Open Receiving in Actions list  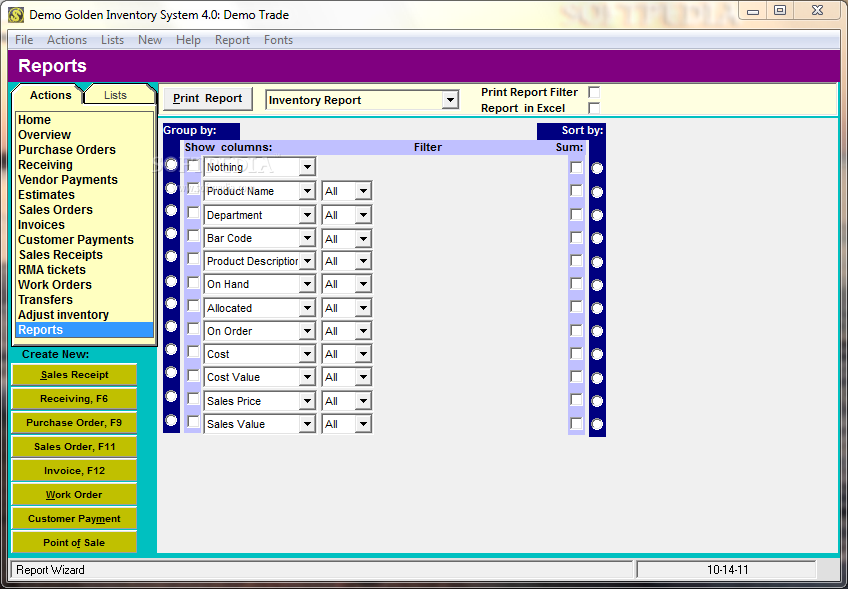[x=84, y=165]
